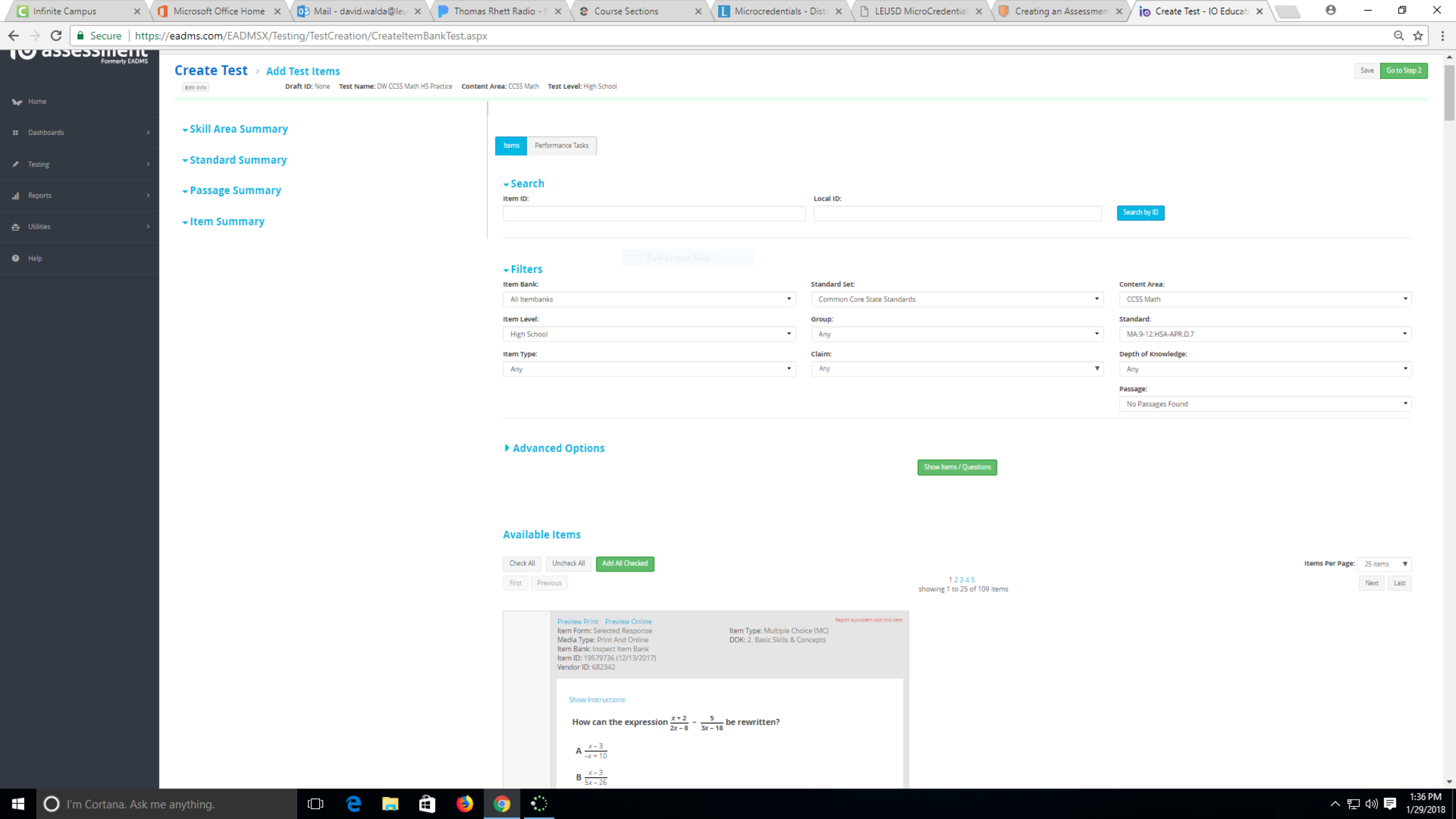Screen dimensions: 1456x819
Task: Open File Explorer from the taskbar
Action: click(x=390, y=804)
